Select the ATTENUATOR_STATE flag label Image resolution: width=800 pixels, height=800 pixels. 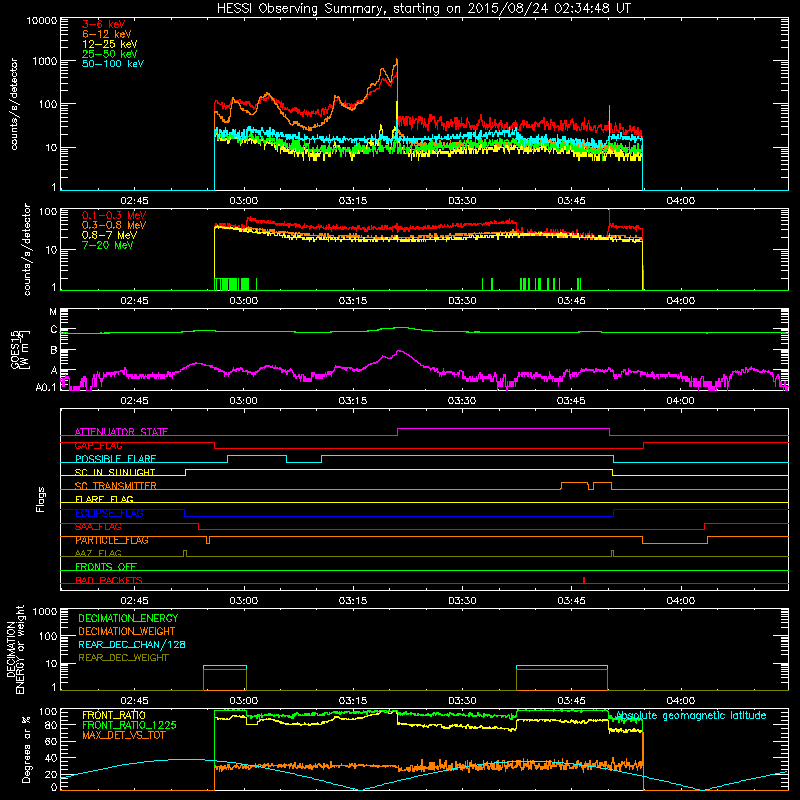point(121,432)
